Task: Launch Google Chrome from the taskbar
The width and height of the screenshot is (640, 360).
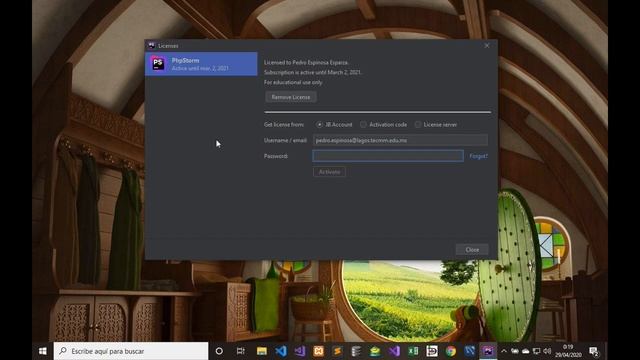Action: point(451,351)
